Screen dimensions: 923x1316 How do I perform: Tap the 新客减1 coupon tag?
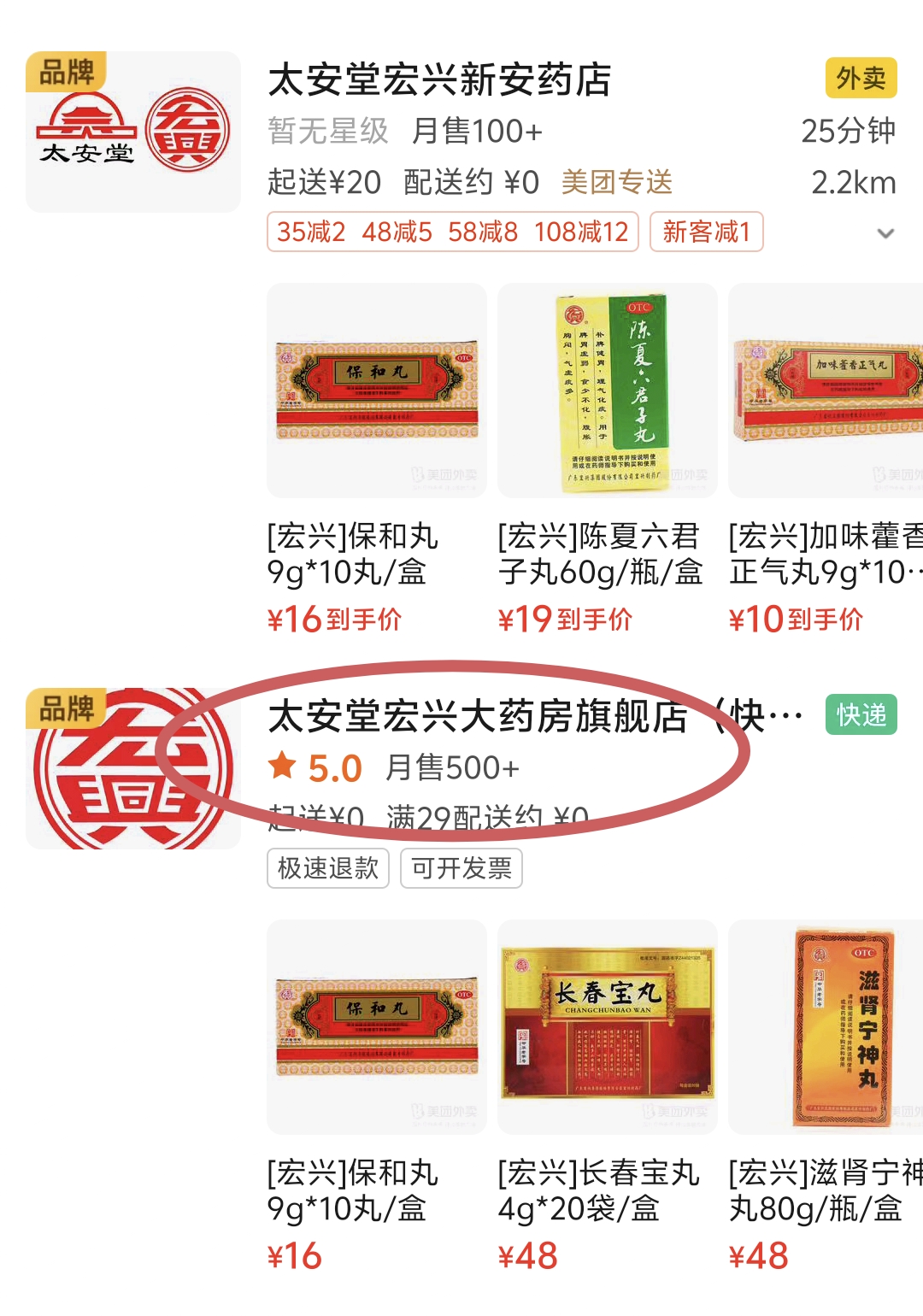pos(706,232)
